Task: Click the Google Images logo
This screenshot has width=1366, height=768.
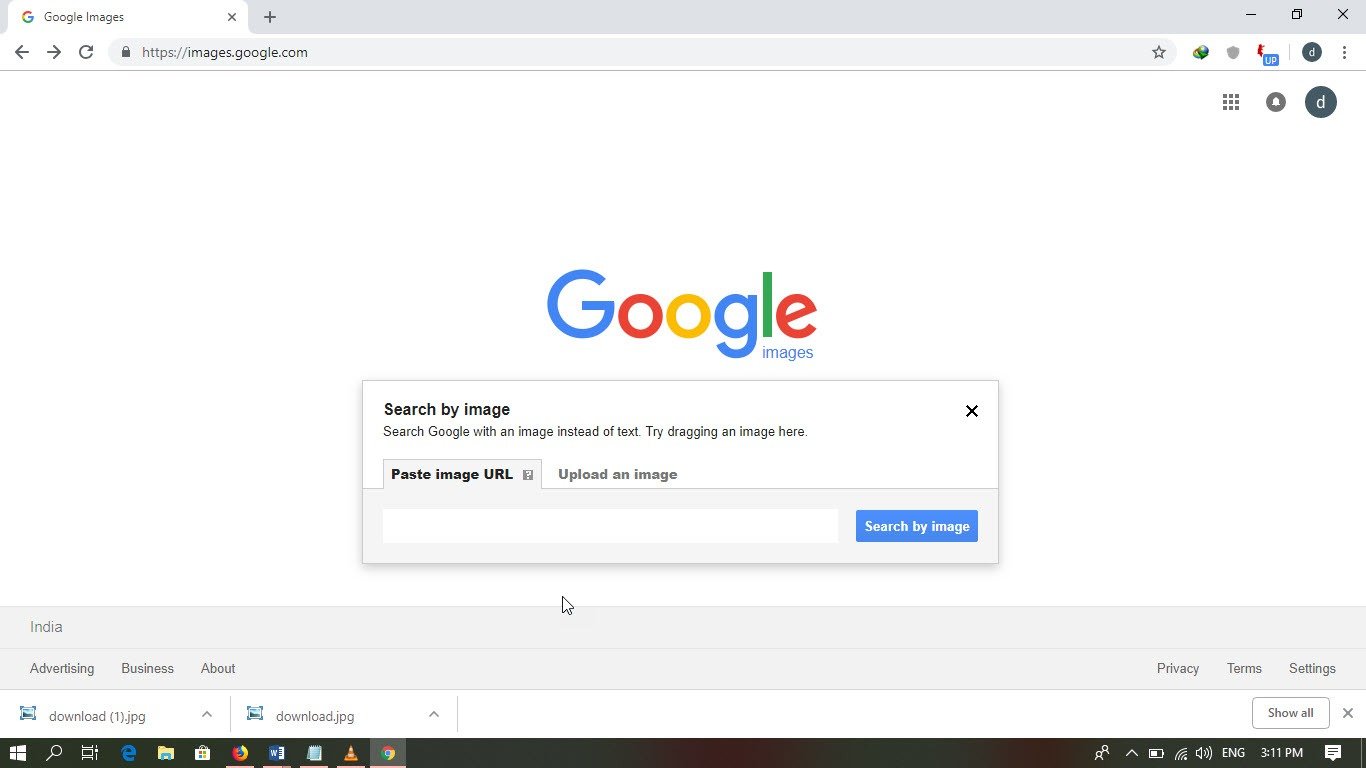Action: click(x=681, y=314)
